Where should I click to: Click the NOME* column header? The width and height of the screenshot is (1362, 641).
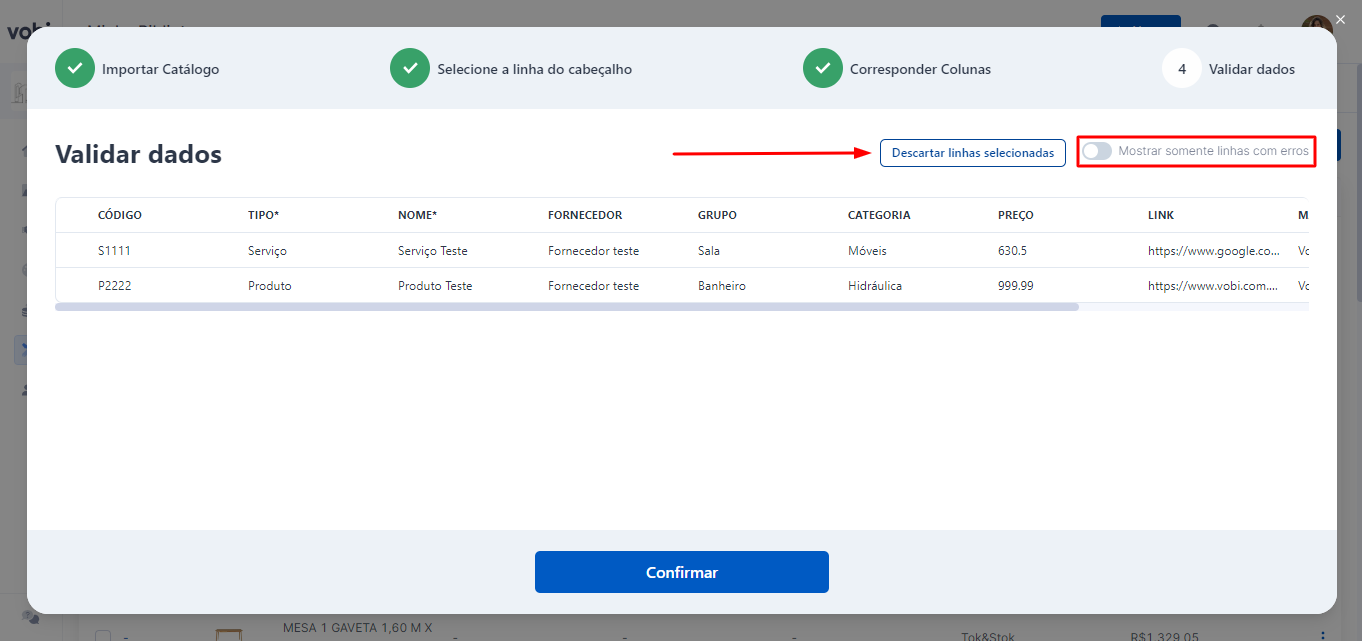(418, 215)
